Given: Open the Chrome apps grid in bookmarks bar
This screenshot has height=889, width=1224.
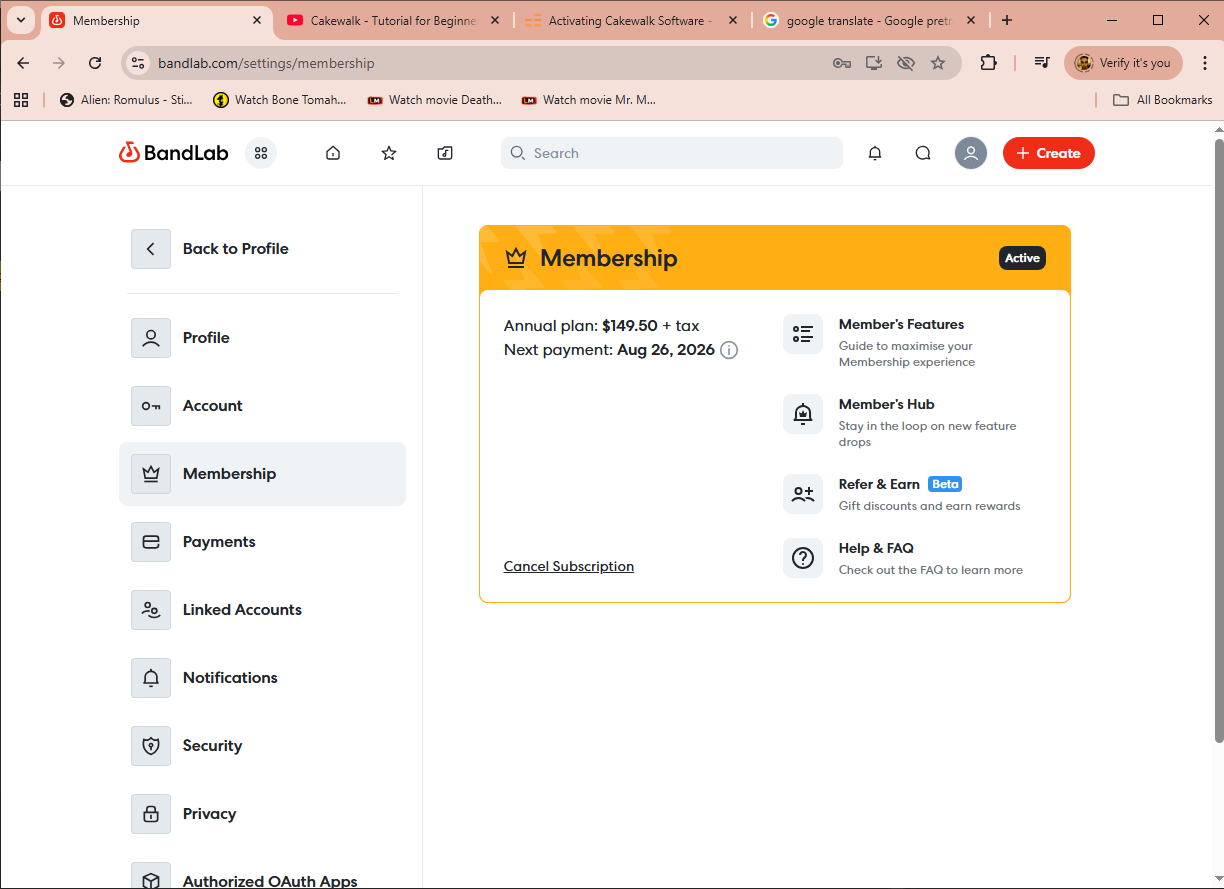Looking at the screenshot, I should (21, 100).
